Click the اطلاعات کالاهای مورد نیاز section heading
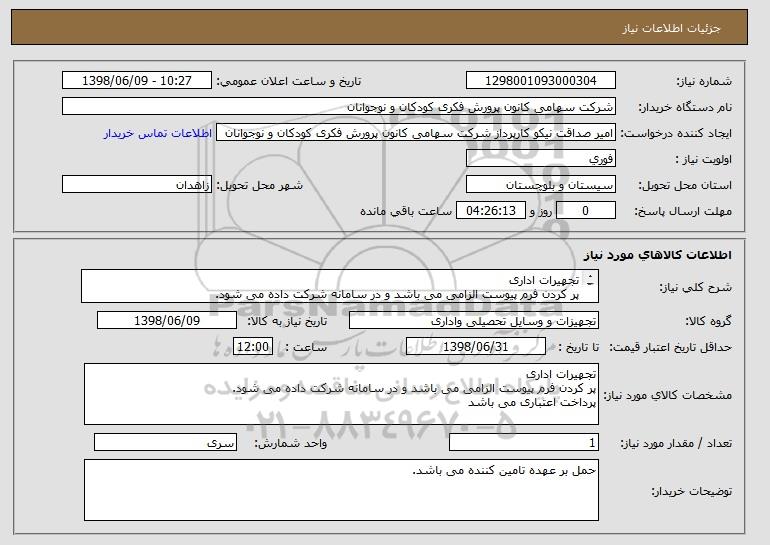Image resolution: width=770 pixels, height=545 pixels. click(658, 255)
